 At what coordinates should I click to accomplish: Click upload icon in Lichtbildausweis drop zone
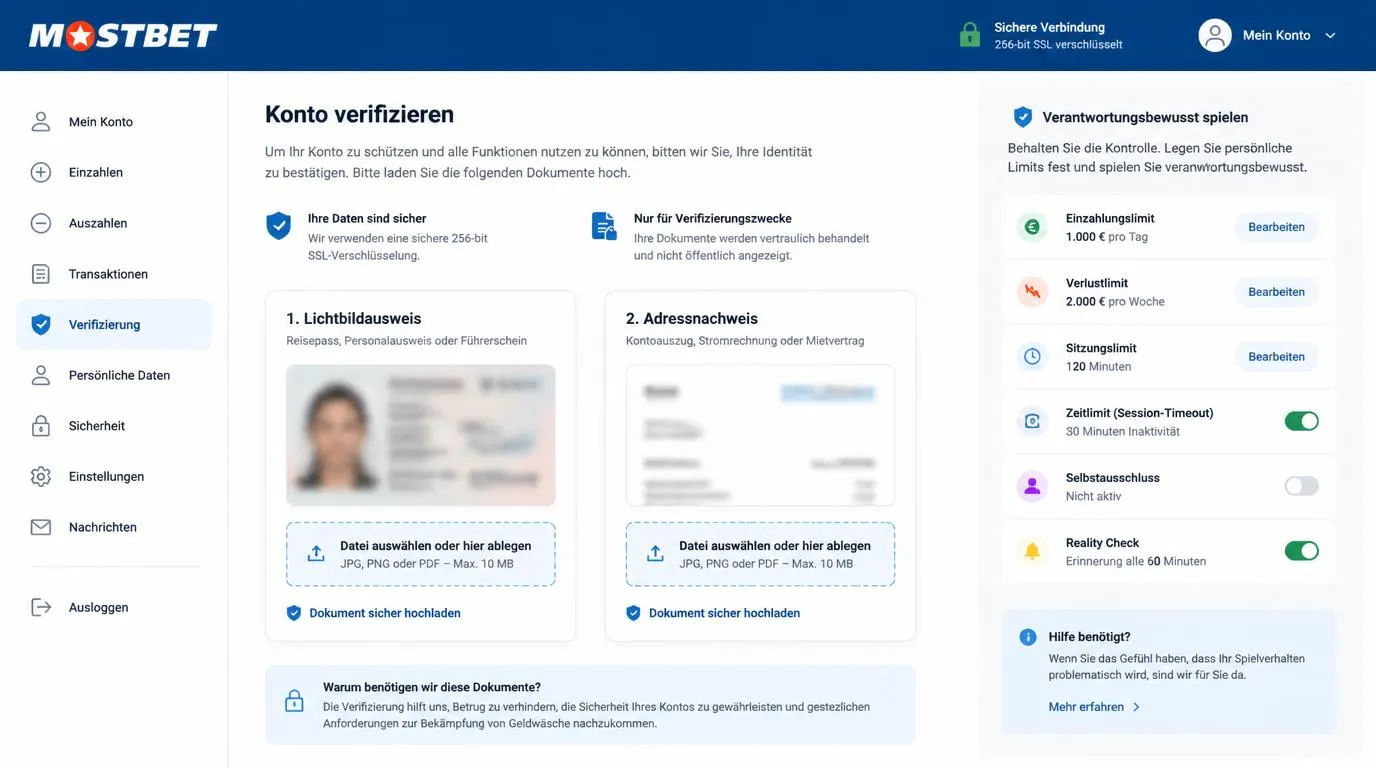[x=316, y=554]
